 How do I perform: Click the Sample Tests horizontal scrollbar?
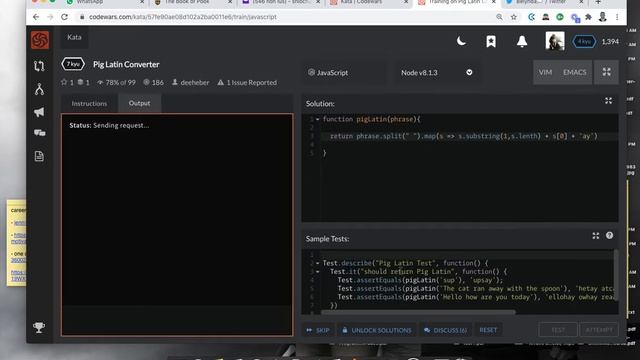(x=418, y=312)
